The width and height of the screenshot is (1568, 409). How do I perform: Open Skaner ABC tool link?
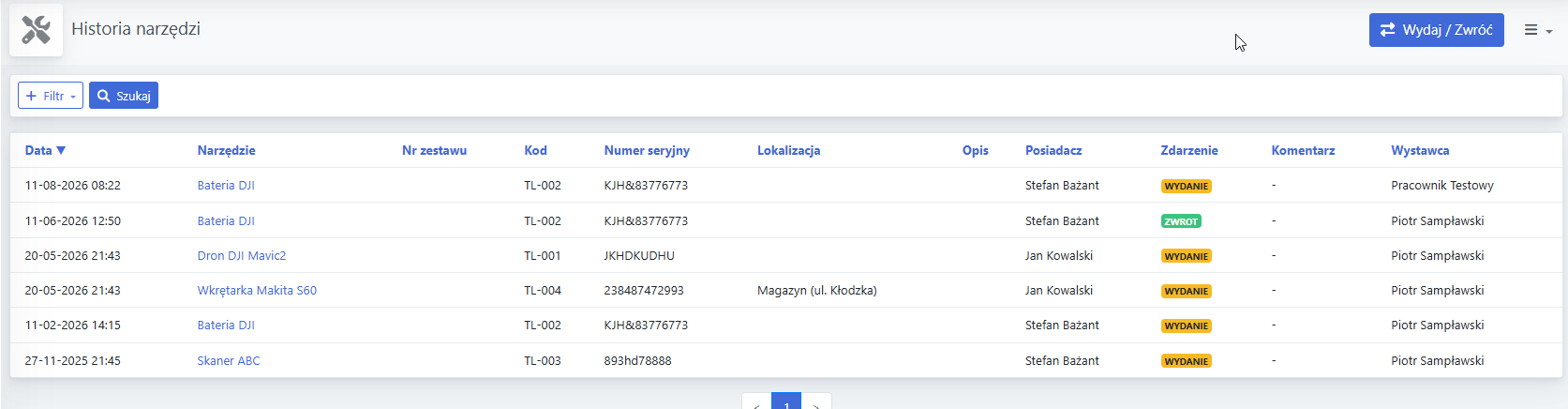(229, 360)
